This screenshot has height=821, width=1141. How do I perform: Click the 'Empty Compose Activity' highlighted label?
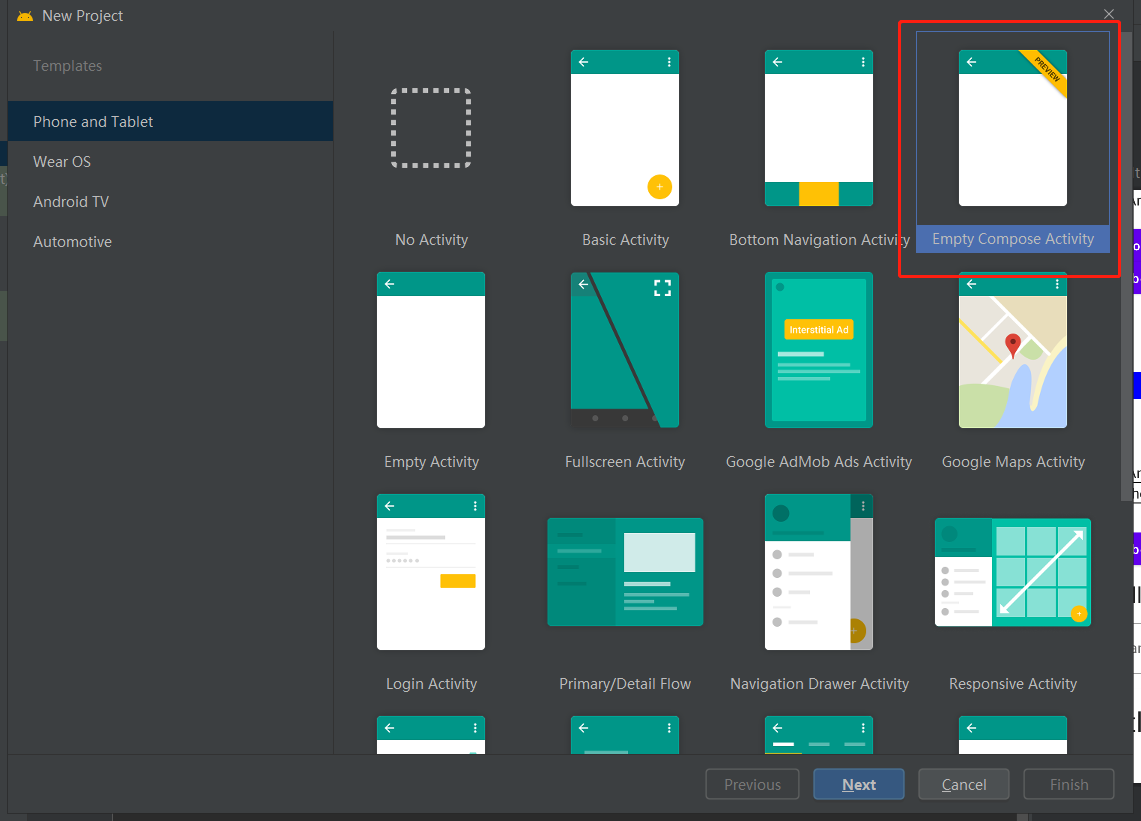click(x=1013, y=239)
